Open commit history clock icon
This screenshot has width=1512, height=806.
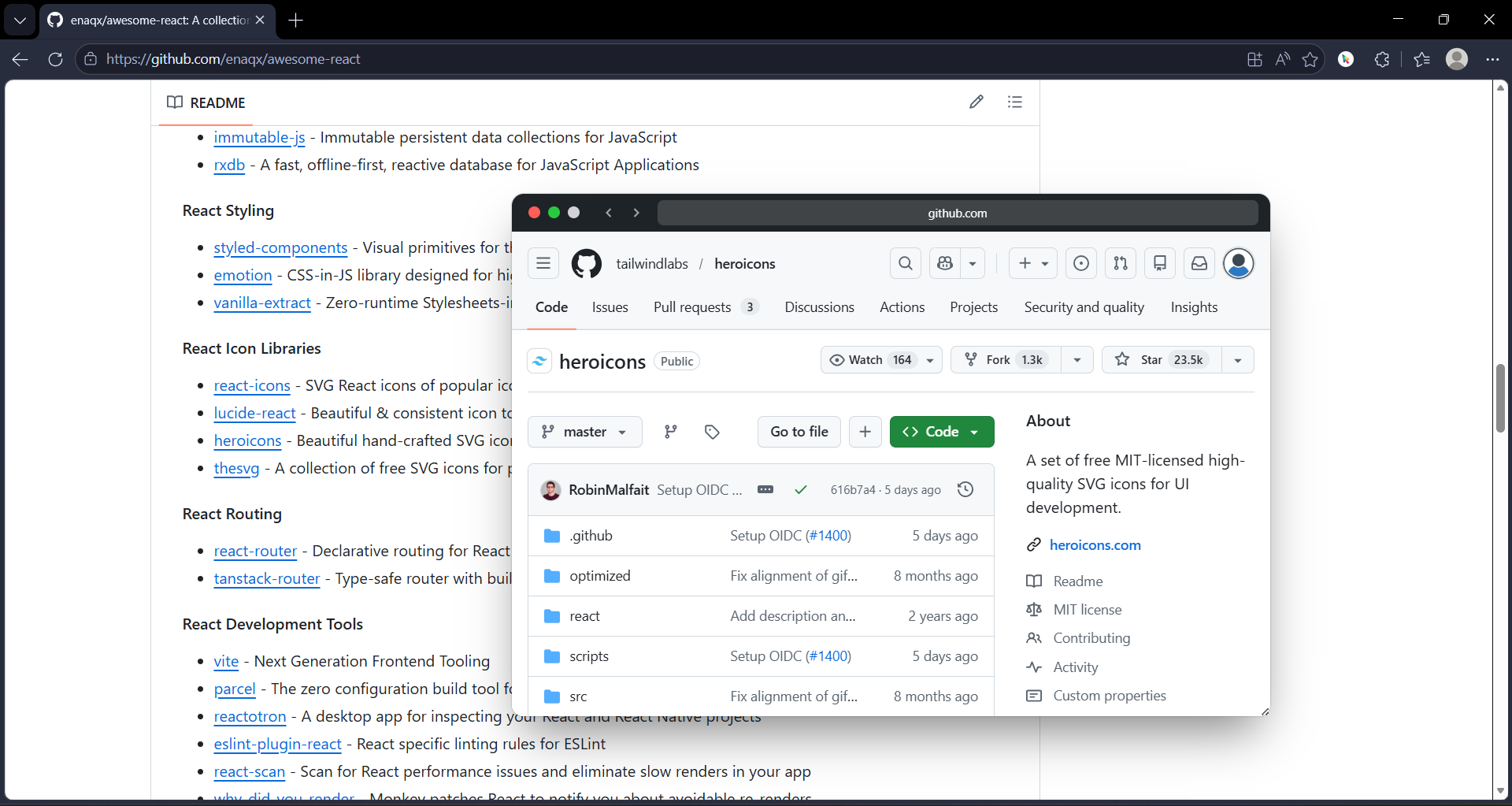tap(965, 489)
